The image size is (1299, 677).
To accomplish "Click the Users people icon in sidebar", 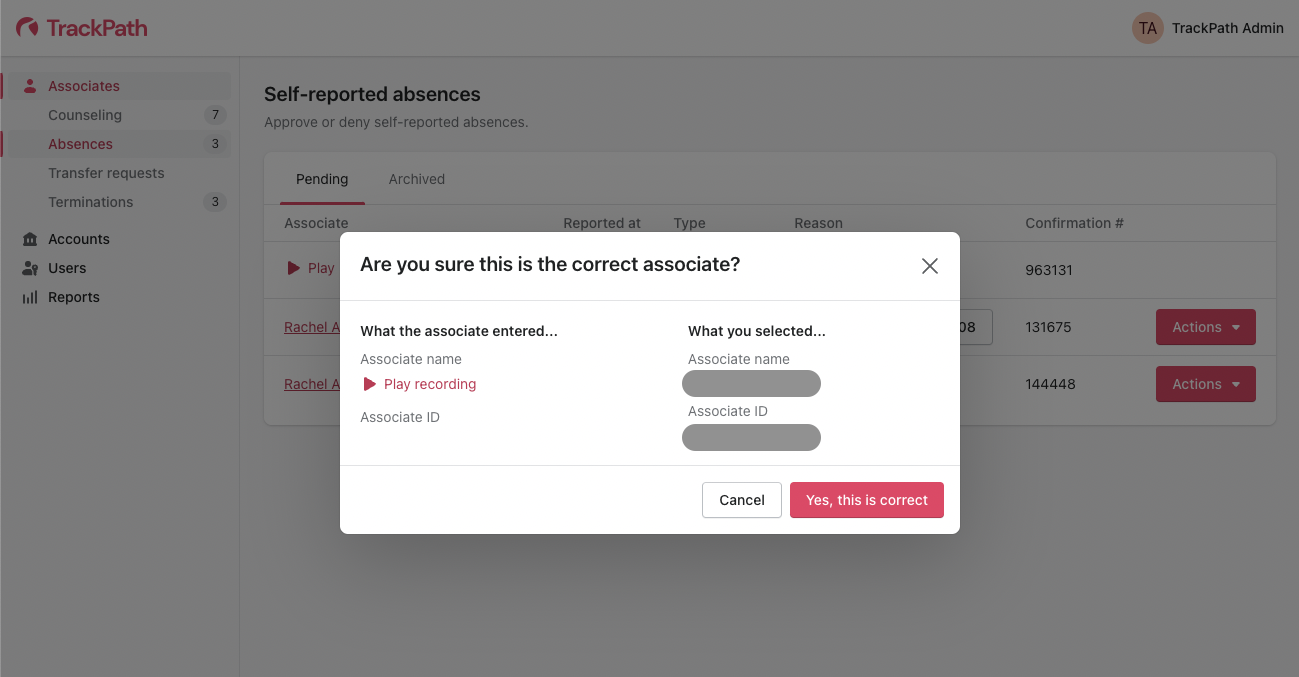I will (x=31, y=268).
